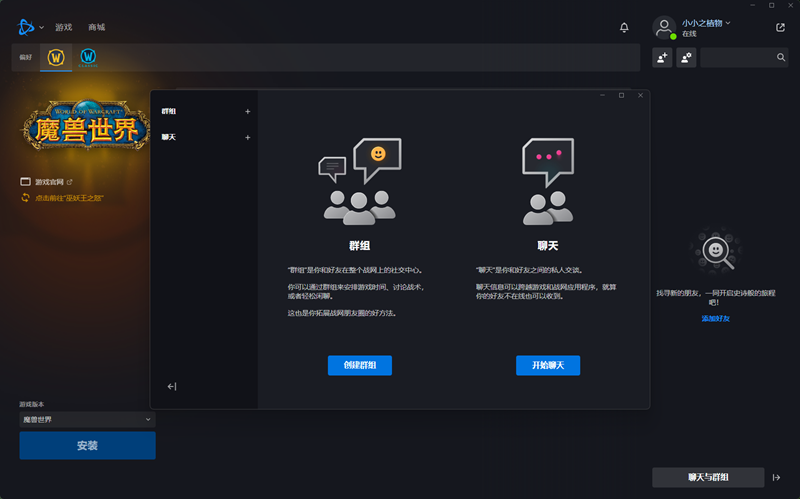Click the 偏好 favorites label
The image size is (800, 499).
pos(26,57)
